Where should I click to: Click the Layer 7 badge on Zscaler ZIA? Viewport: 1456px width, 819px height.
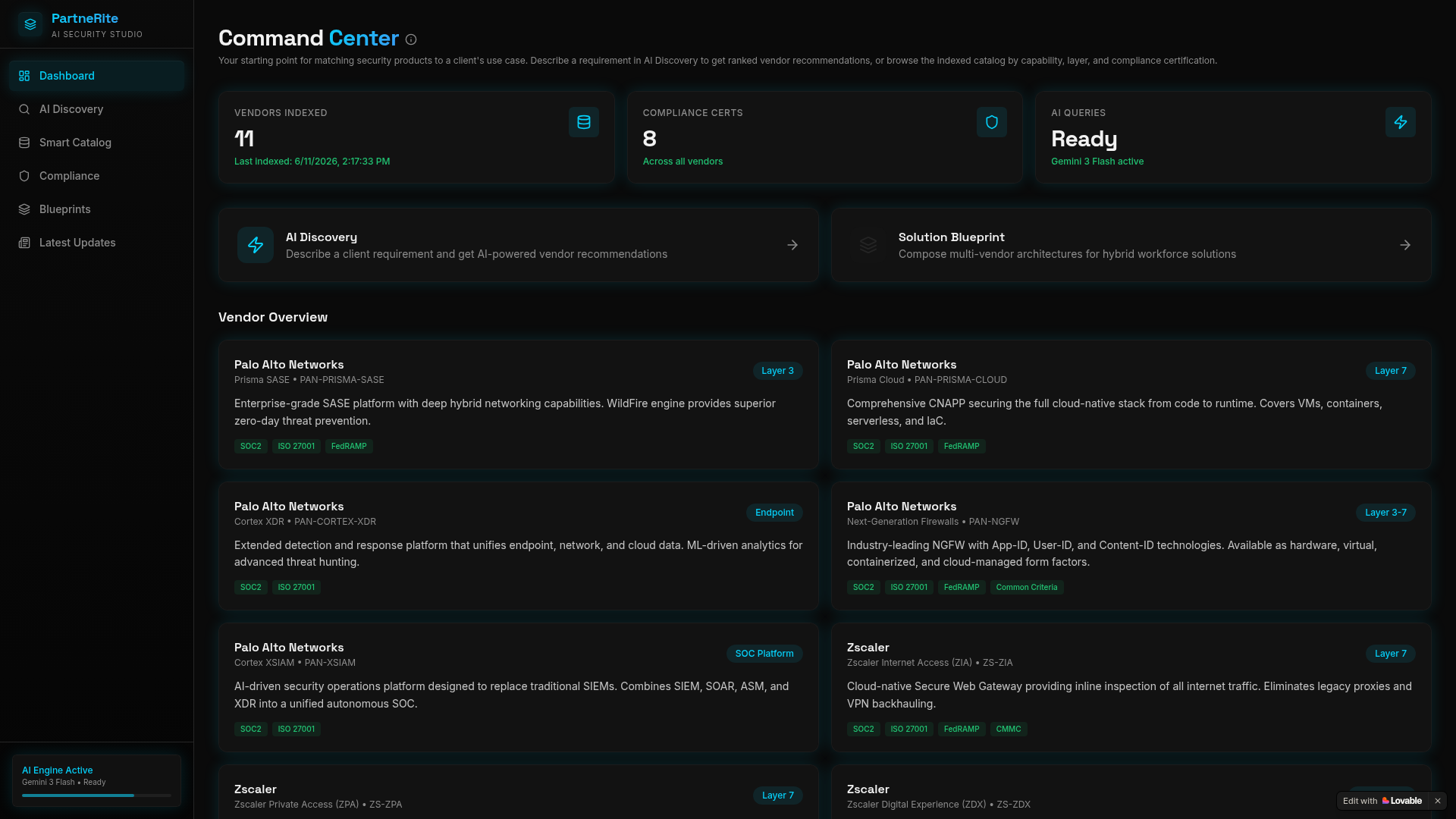tap(1390, 654)
